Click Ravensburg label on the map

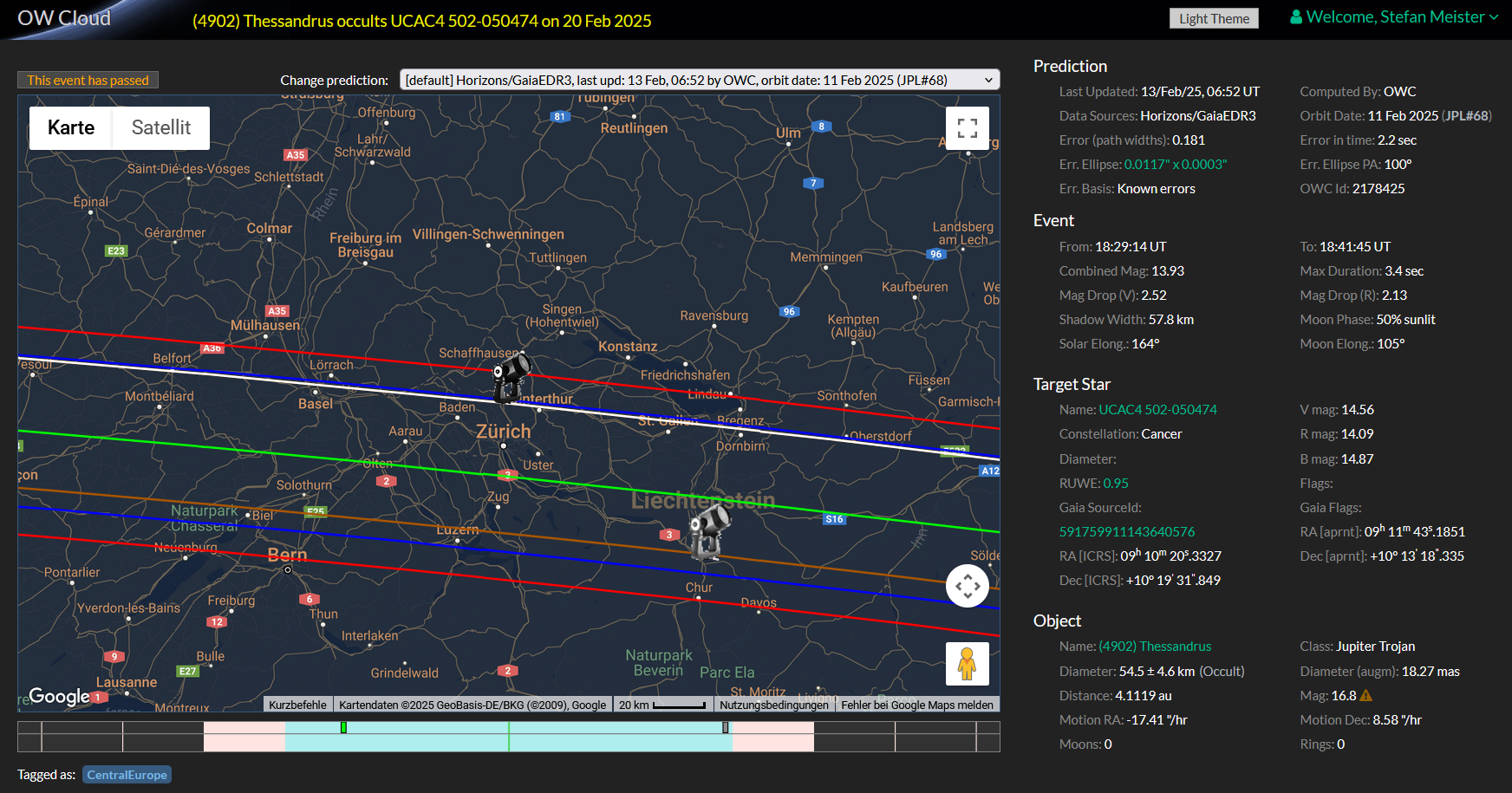tap(714, 315)
